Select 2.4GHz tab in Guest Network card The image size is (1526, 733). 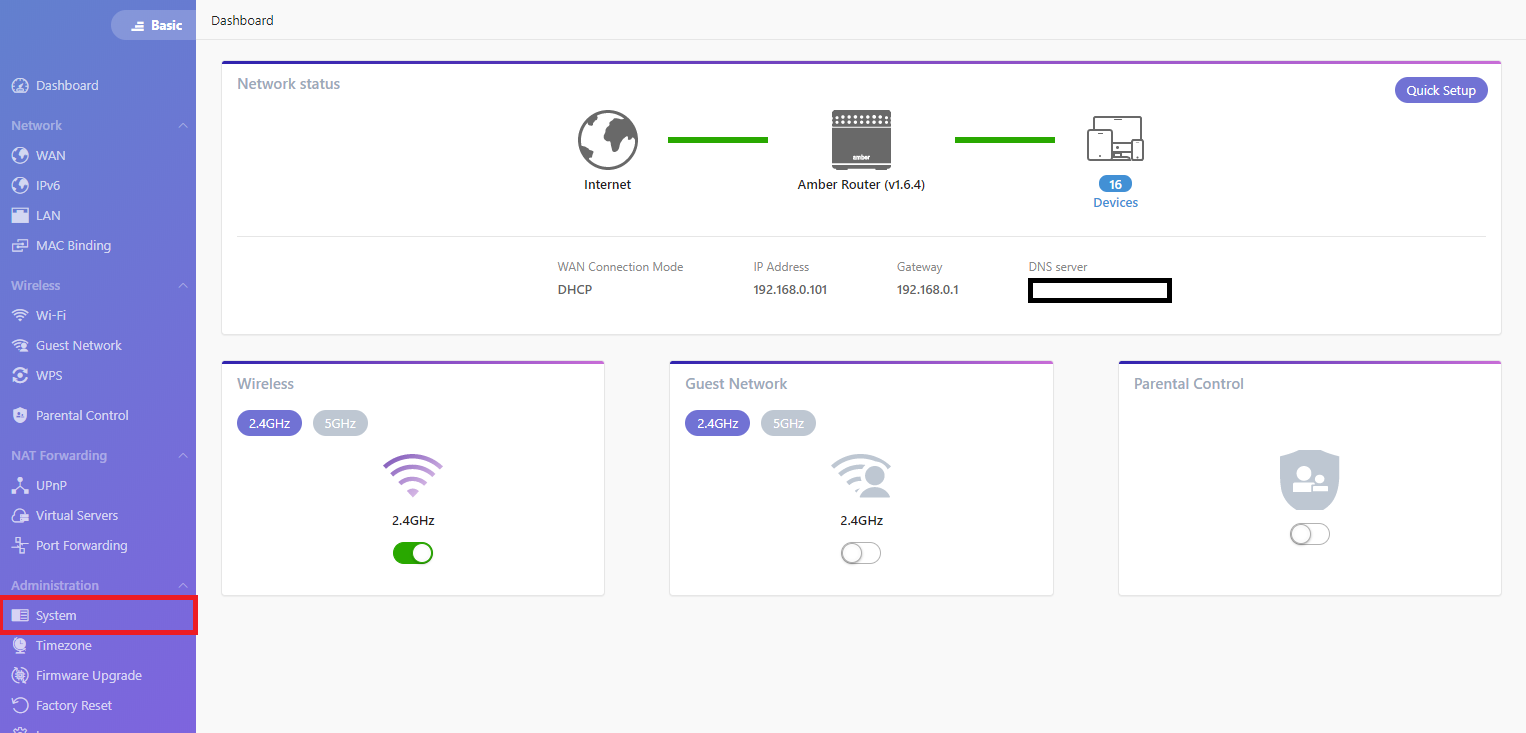click(x=717, y=423)
